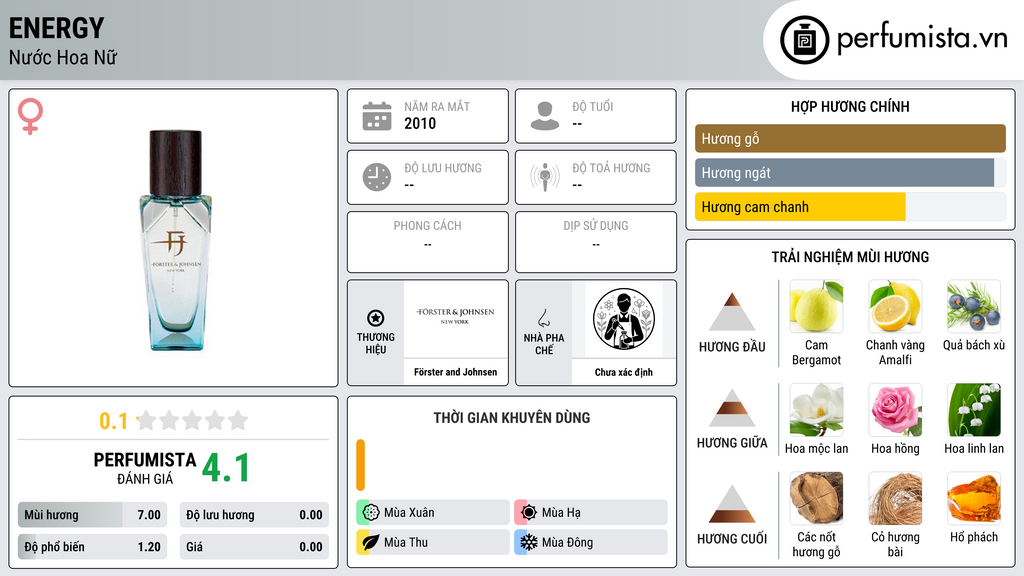The image size is (1024, 576).
Task: Click the Quả bách xù juniper image
Action: coord(974,306)
